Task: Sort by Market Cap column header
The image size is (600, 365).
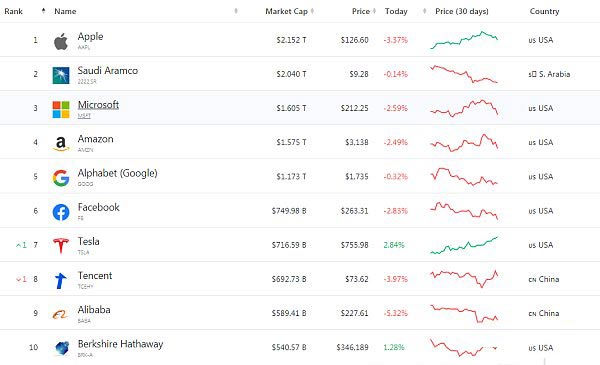Action: tap(289, 11)
